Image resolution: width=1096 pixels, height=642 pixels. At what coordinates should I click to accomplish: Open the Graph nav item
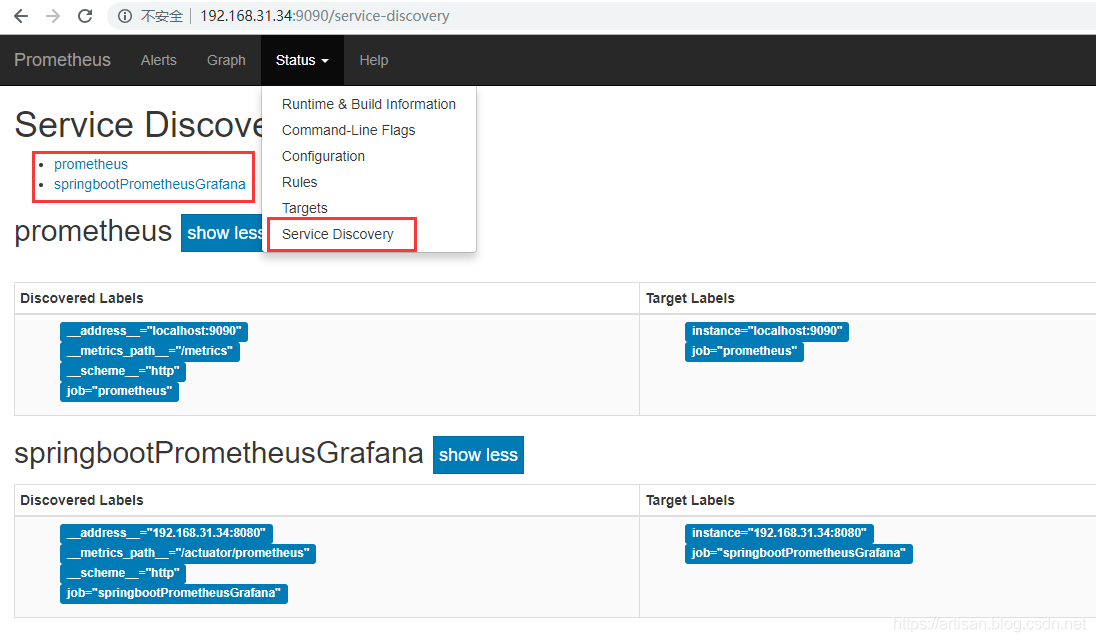[226, 60]
